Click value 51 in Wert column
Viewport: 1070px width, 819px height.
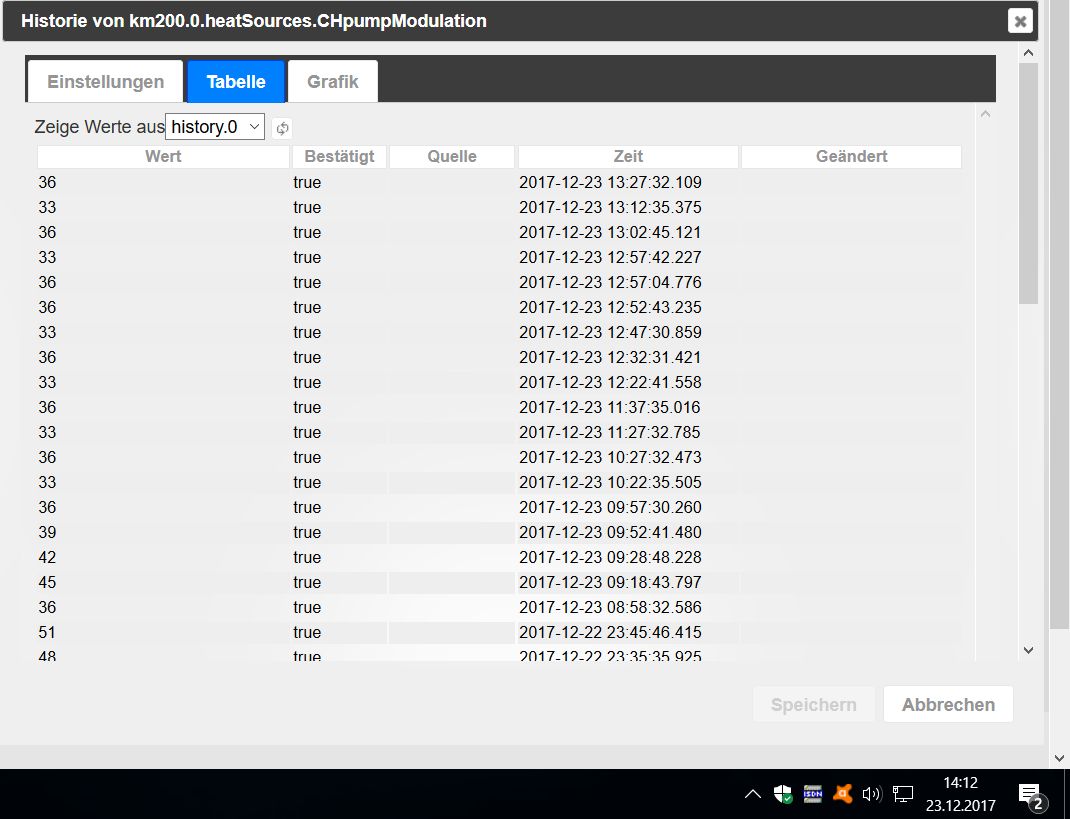click(x=47, y=633)
